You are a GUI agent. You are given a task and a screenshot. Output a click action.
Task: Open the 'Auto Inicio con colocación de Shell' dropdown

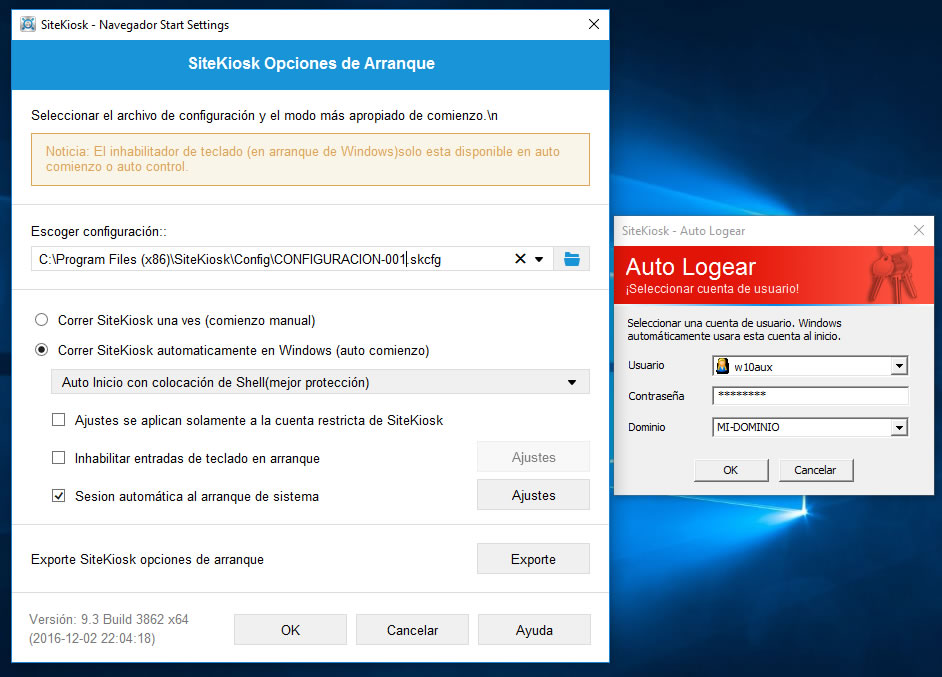point(571,382)
